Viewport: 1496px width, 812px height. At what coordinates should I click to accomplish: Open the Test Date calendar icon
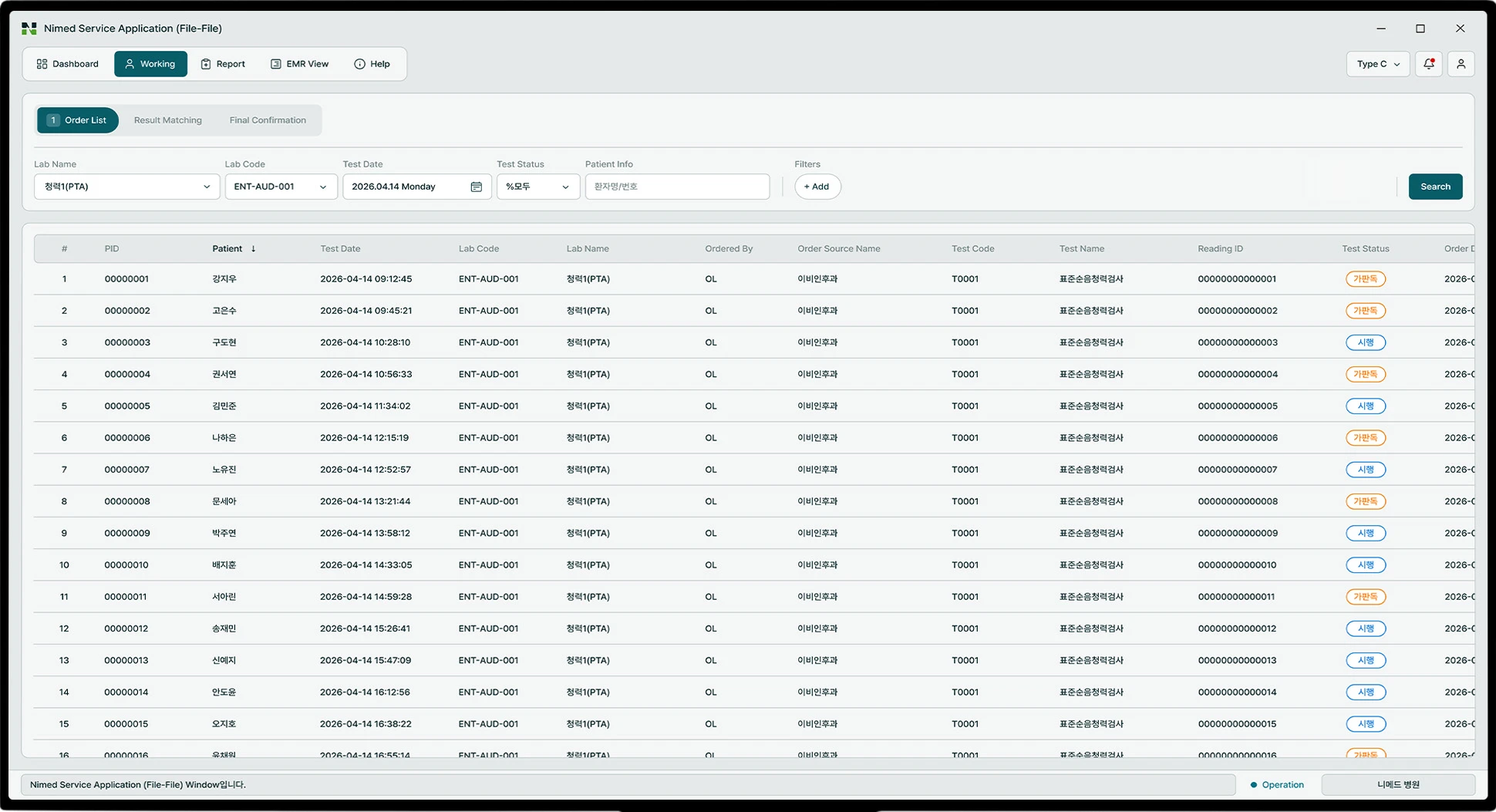coord(476,187)
